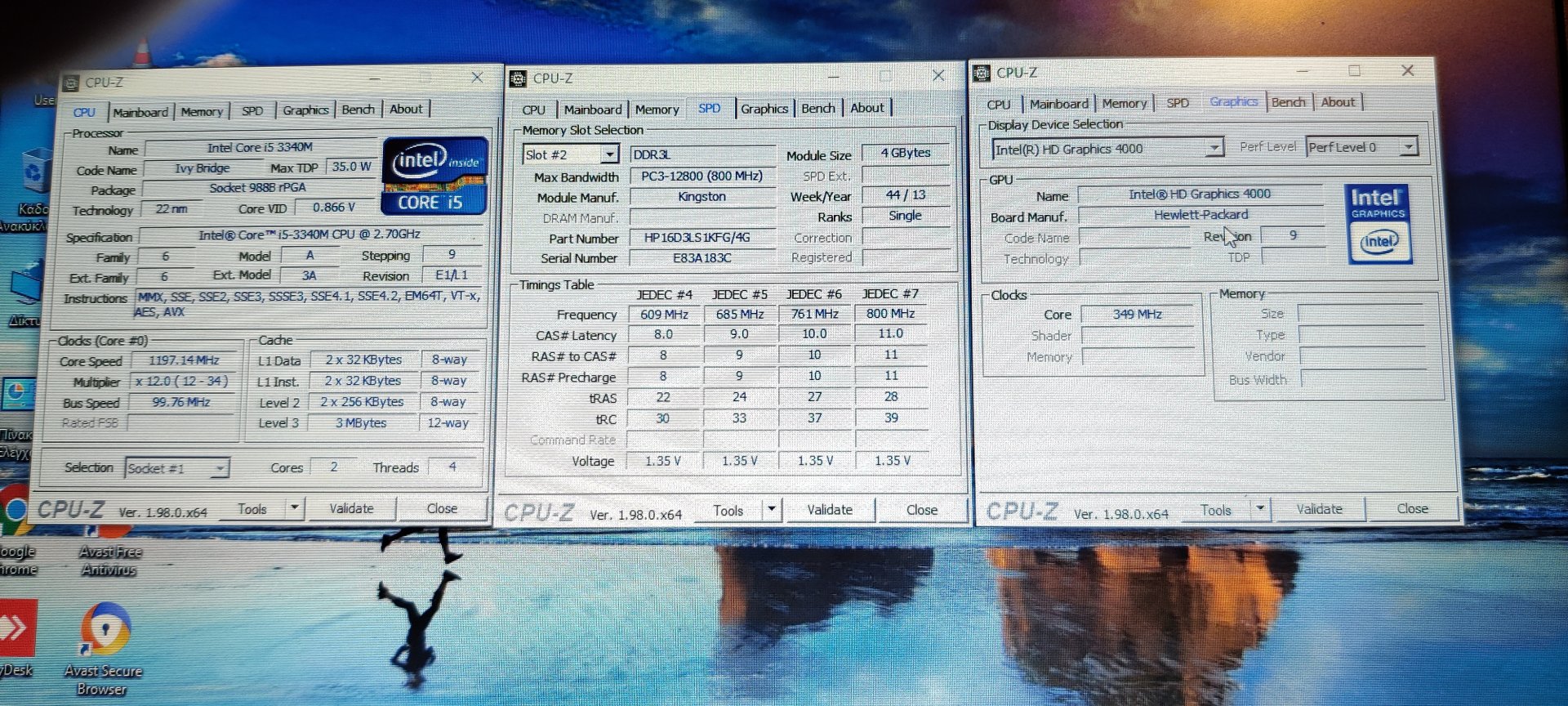Viewport: 1568px width, 706px height.
Task: Switch to CPU tab in right CPU-Z window
Action: click(x=998, y=104)
